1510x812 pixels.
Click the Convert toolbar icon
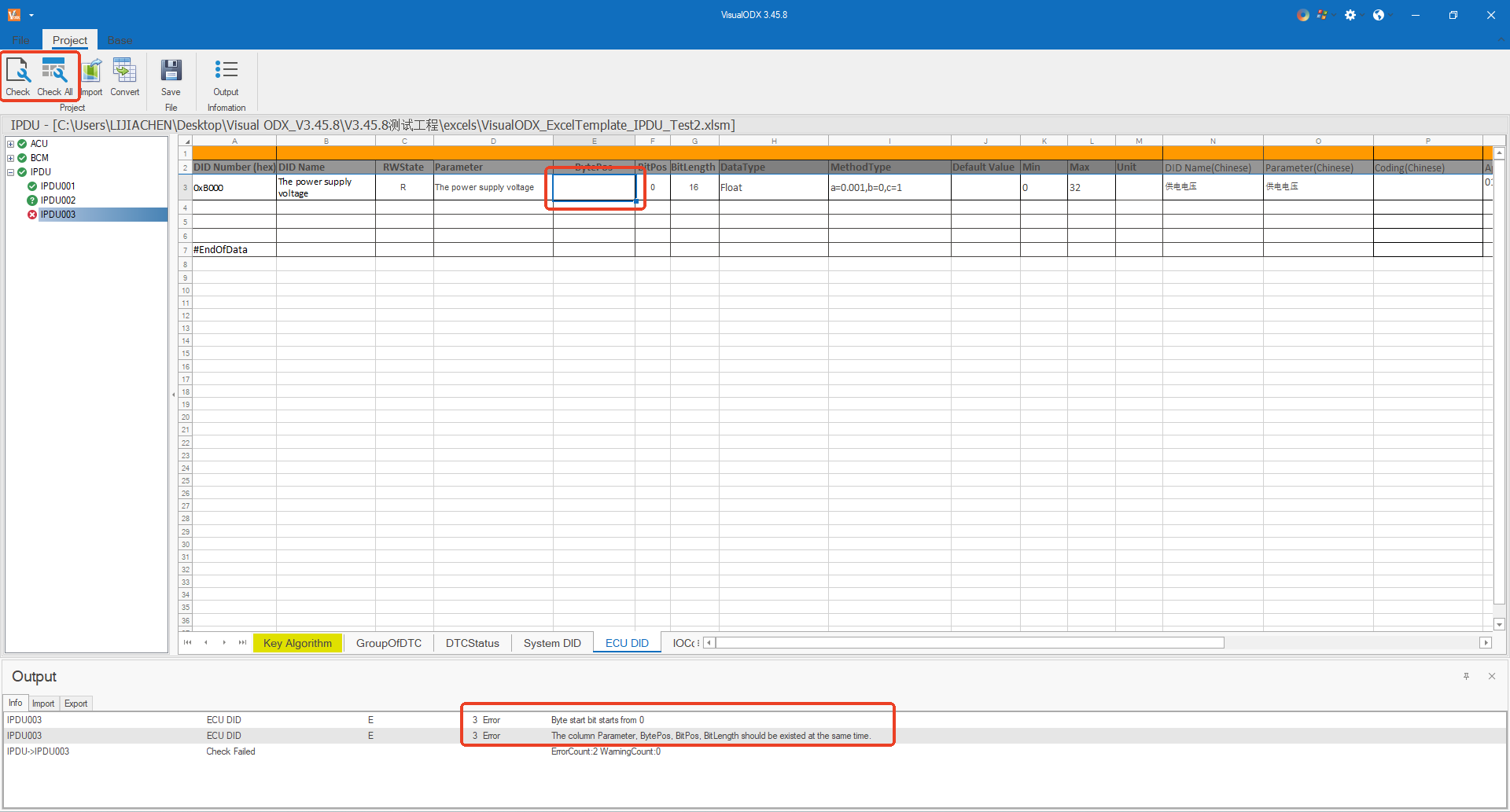point(124,77)
